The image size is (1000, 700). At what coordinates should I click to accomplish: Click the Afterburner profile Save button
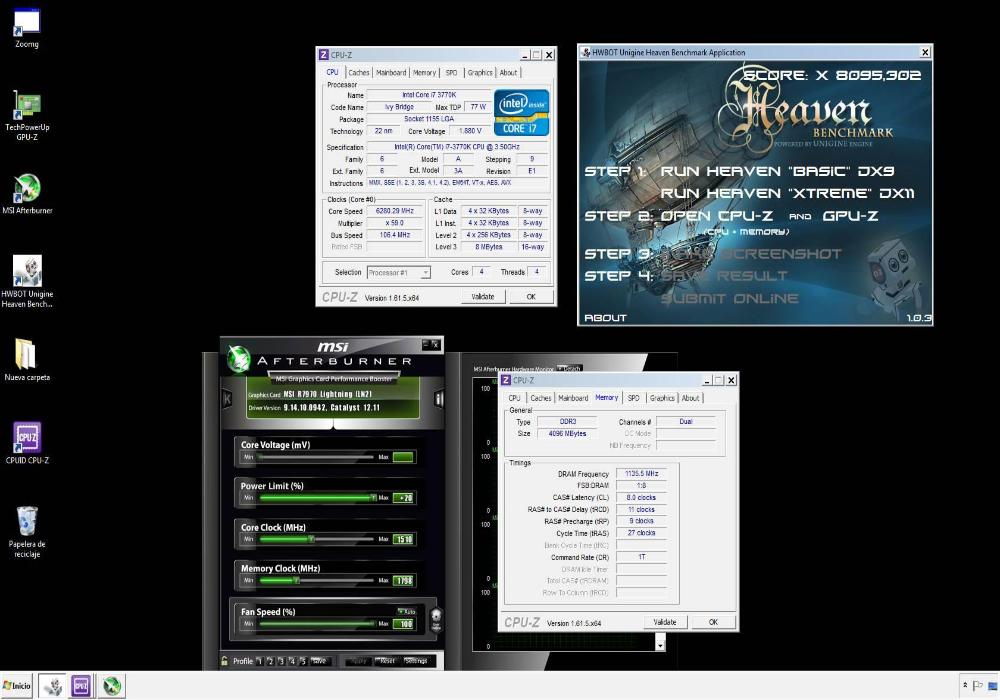320,661
